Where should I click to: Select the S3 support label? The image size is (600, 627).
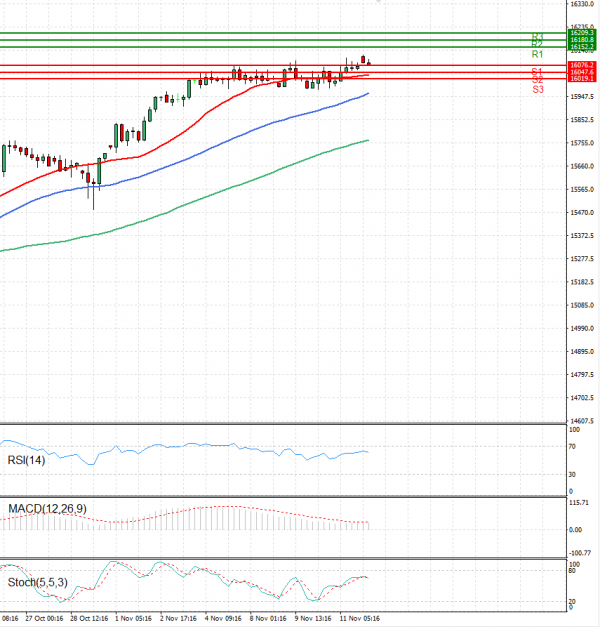(x=538, y=90)
